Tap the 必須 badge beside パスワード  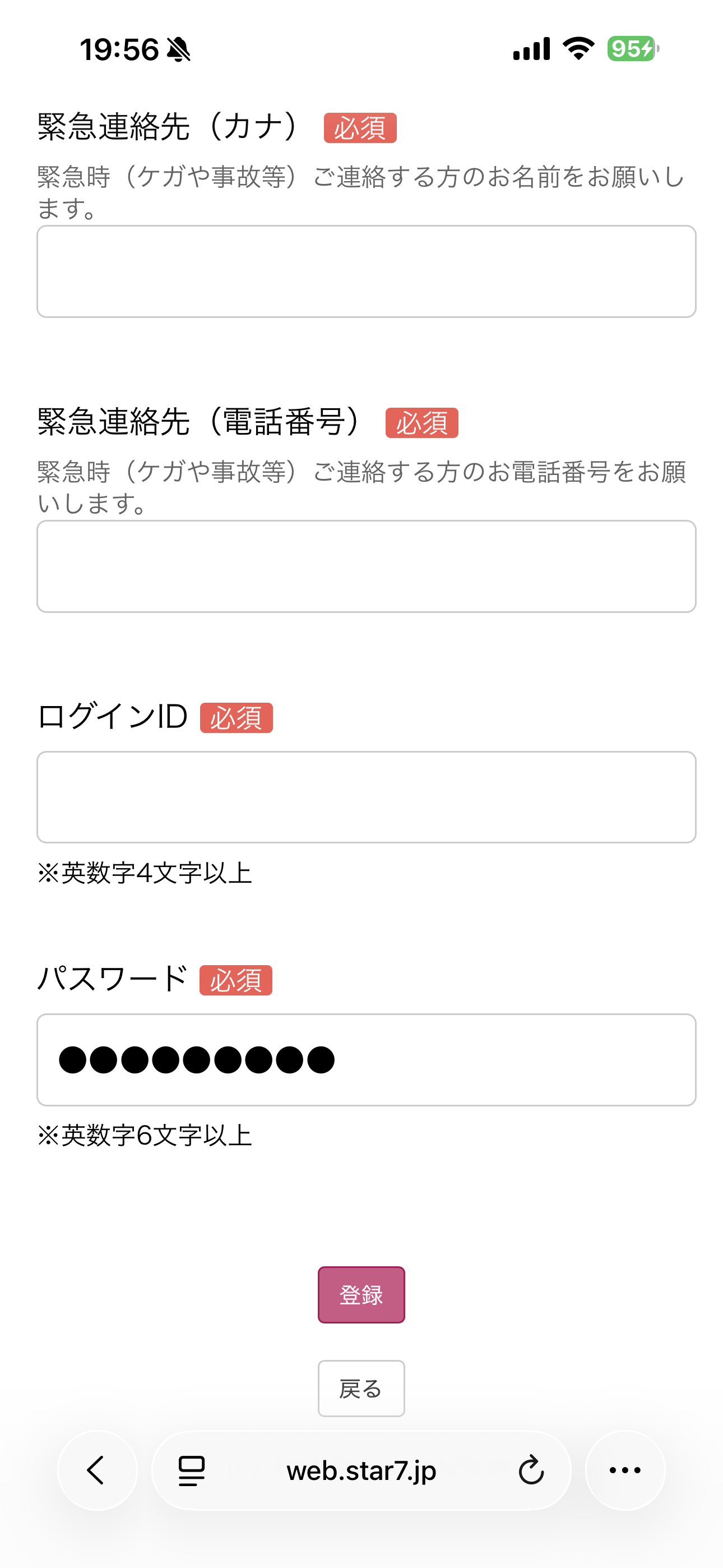[x=235, y=980]
